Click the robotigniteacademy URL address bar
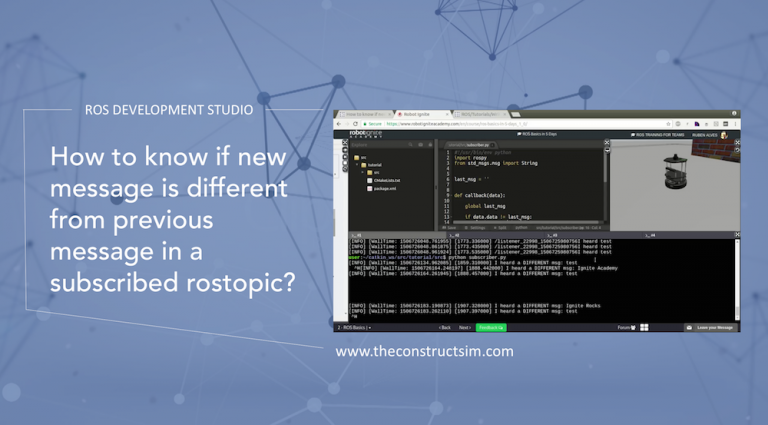Screen dimensions: 768x425 point(519,124)
